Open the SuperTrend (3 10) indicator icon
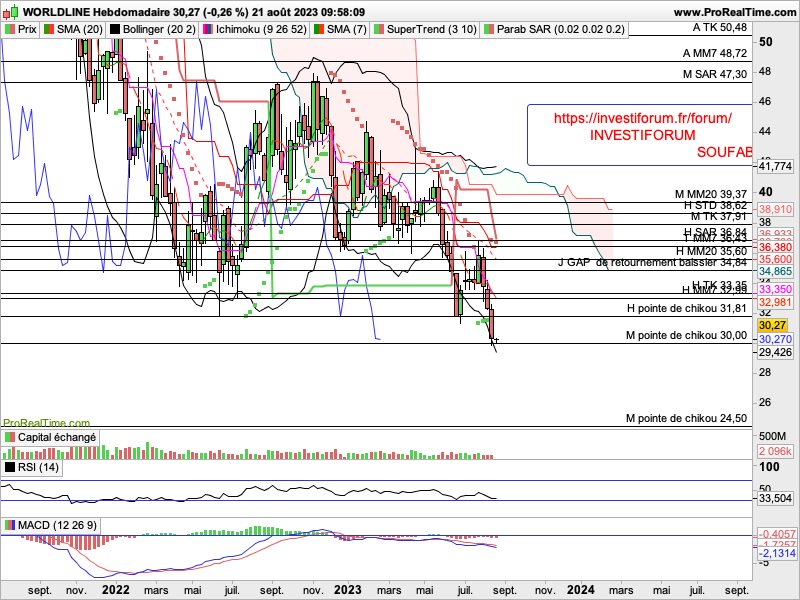This screenshot has width=800, height=600. pos(379,30)
